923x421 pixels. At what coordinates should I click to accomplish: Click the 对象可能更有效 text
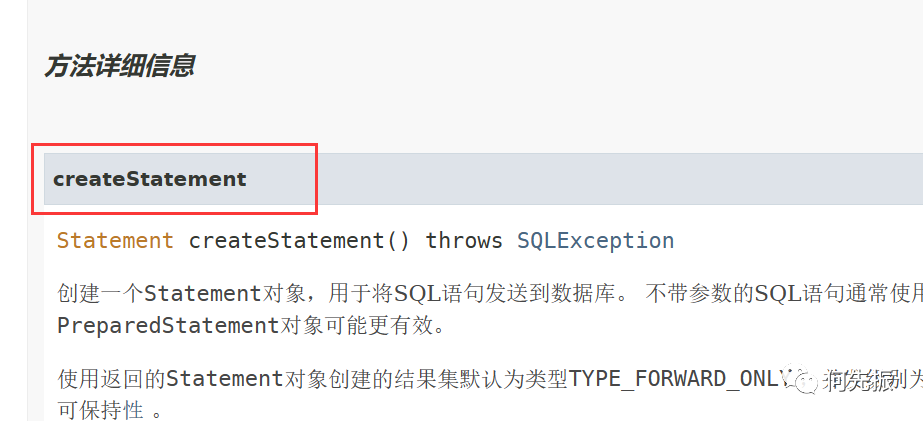click(x=362, y=326)
